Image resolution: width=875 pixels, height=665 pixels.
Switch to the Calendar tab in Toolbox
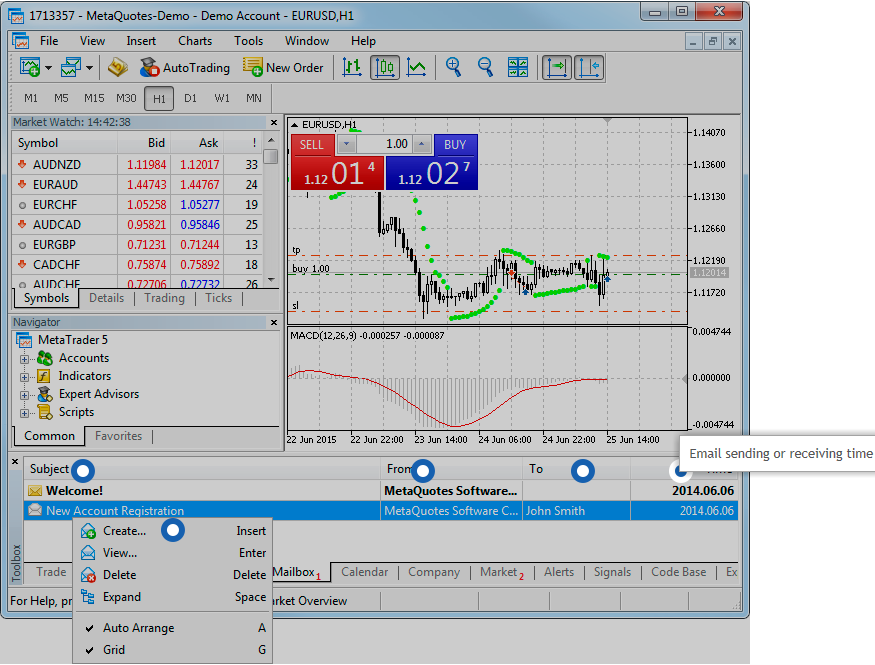point(364,572)
